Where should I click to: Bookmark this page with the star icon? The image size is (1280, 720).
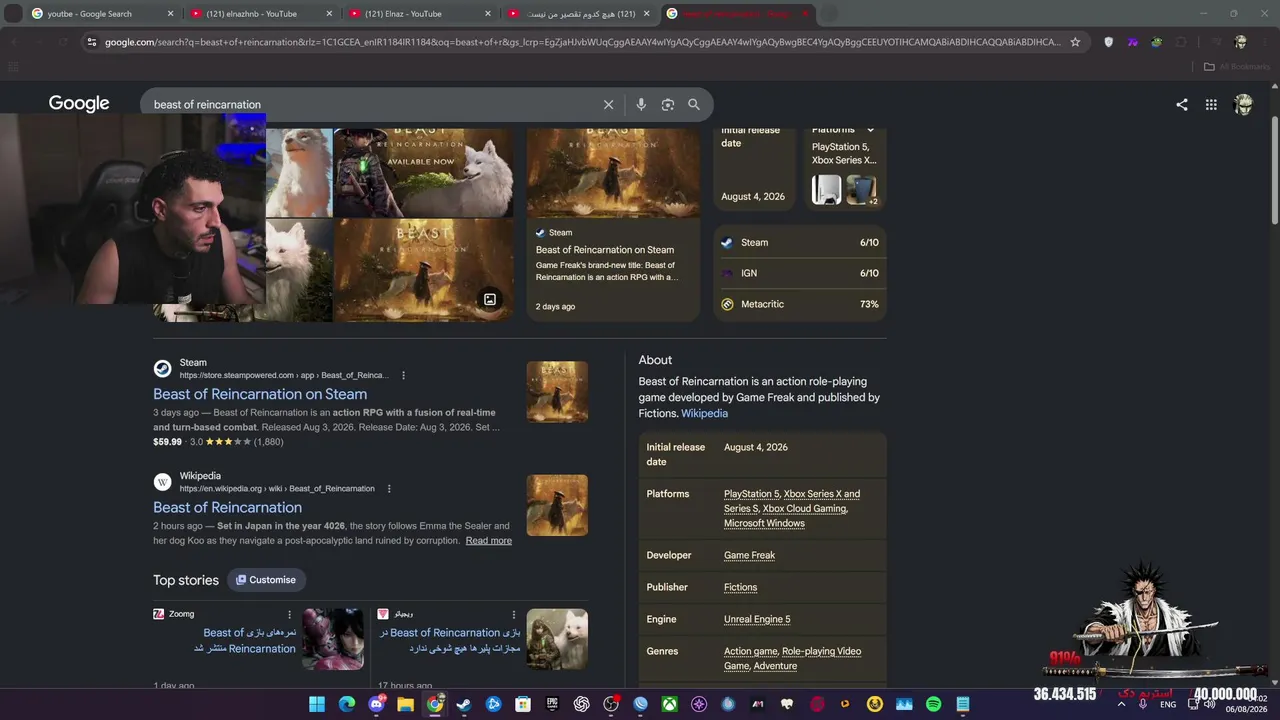tap(1075, 42)
